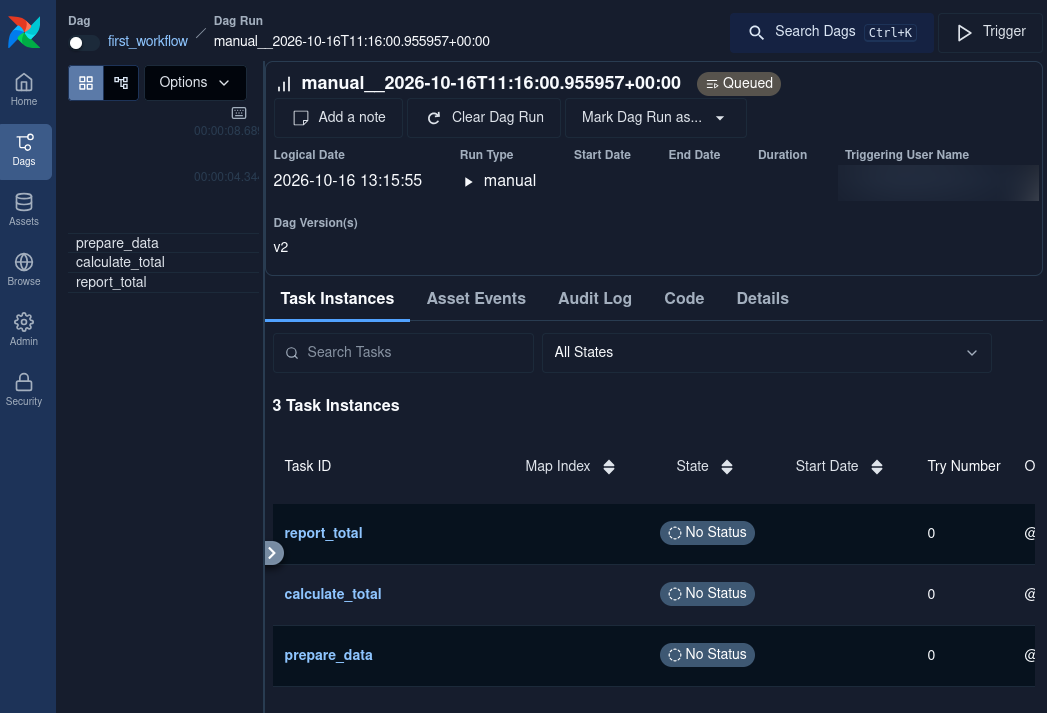Viewport: 1047px width, 713px height.
Task: Toggle the first_workflow pause switch
Action: point(83,43)
